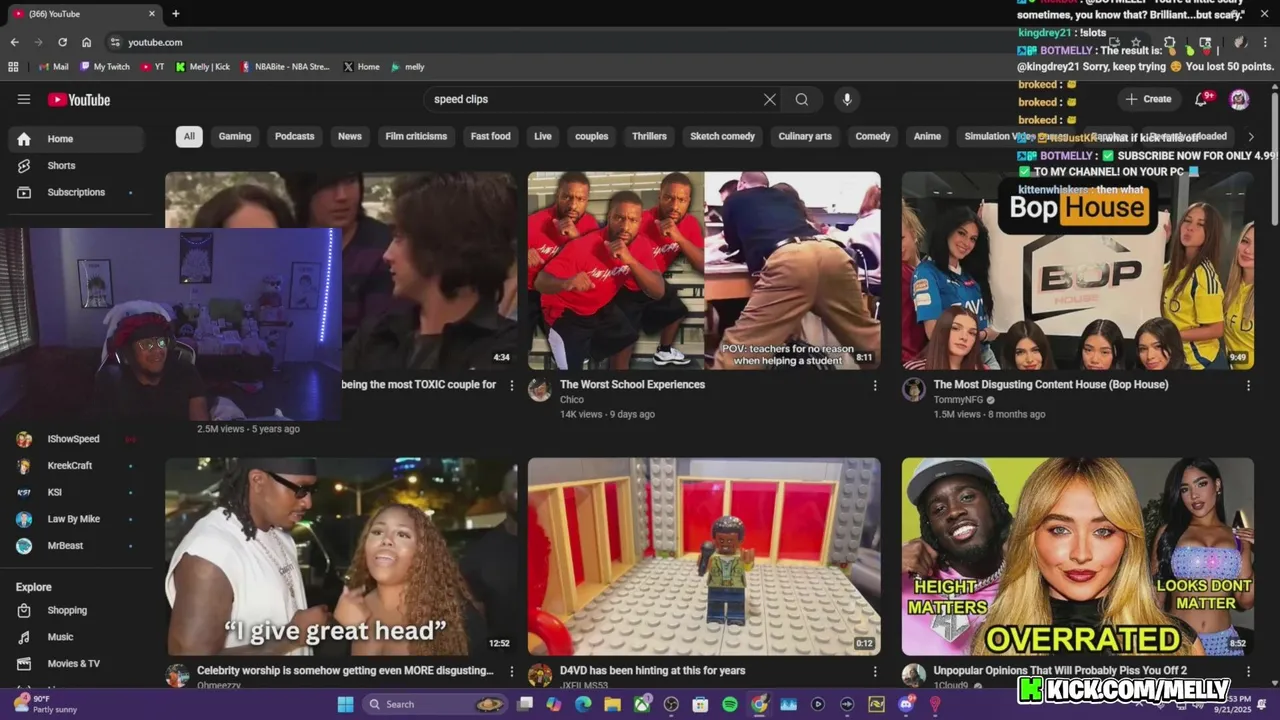Select the Sketch comedy chip

coord(723,136)
